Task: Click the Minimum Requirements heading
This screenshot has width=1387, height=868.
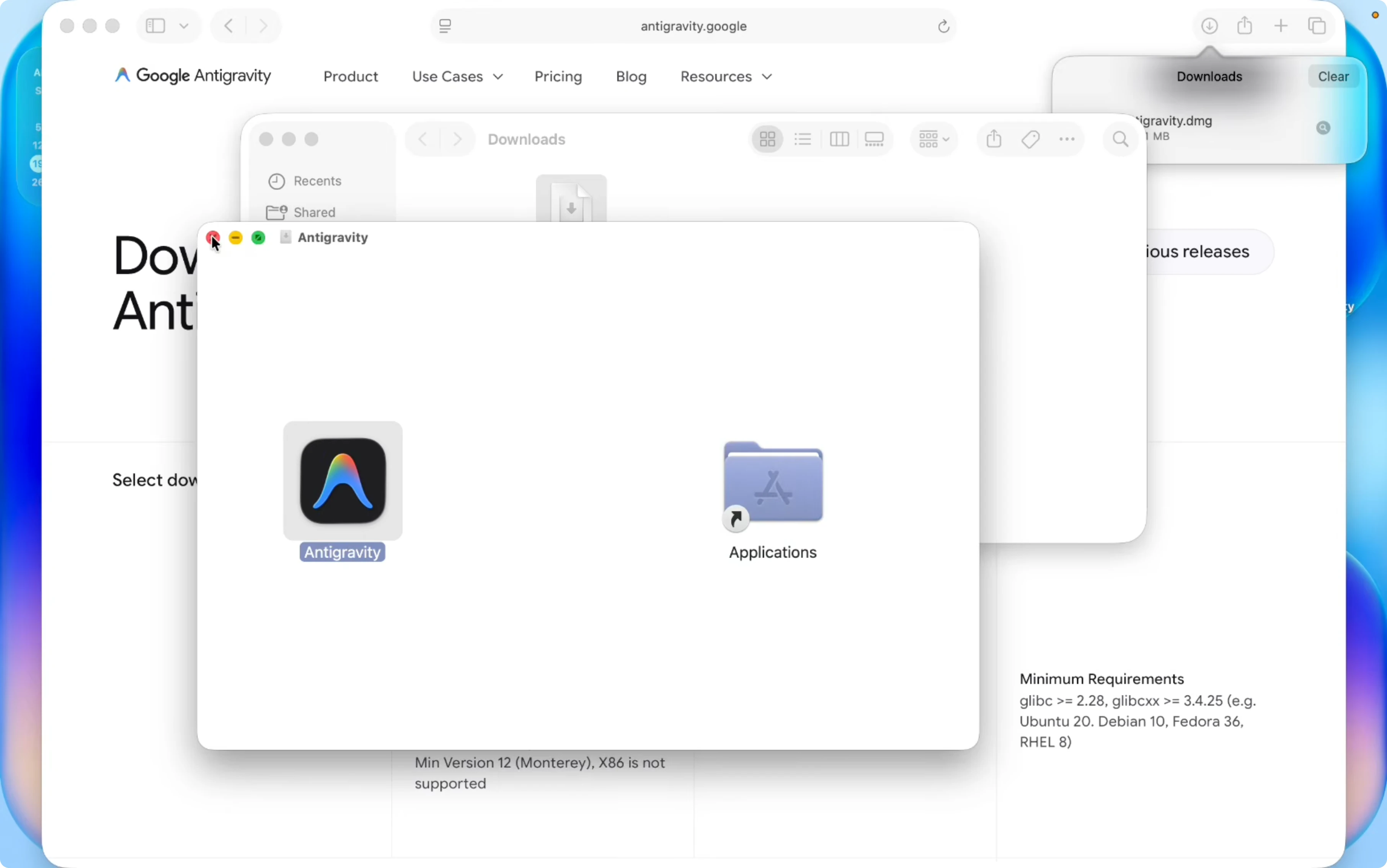Action: [x=1101, y=679]
